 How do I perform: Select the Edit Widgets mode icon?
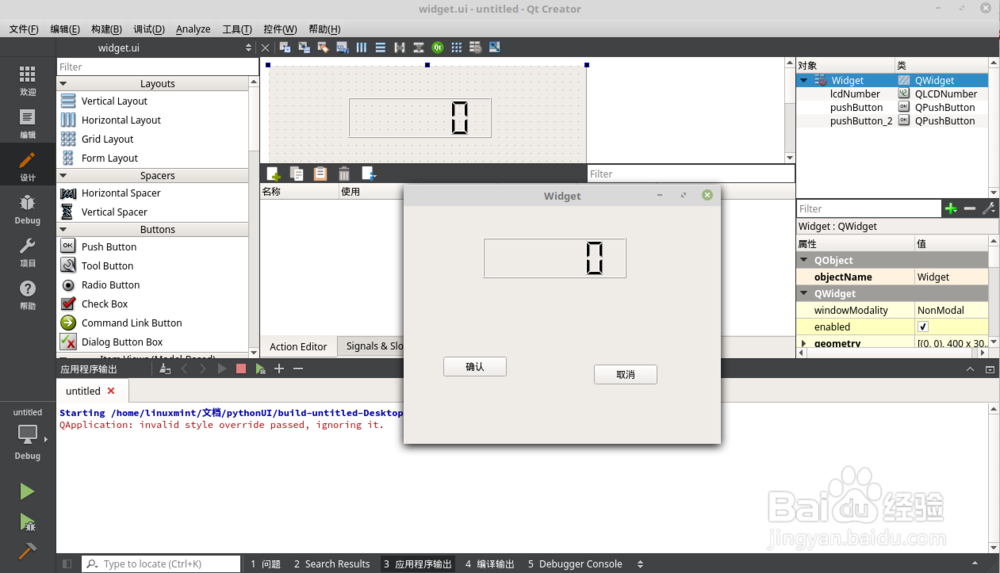click(285, 47)
